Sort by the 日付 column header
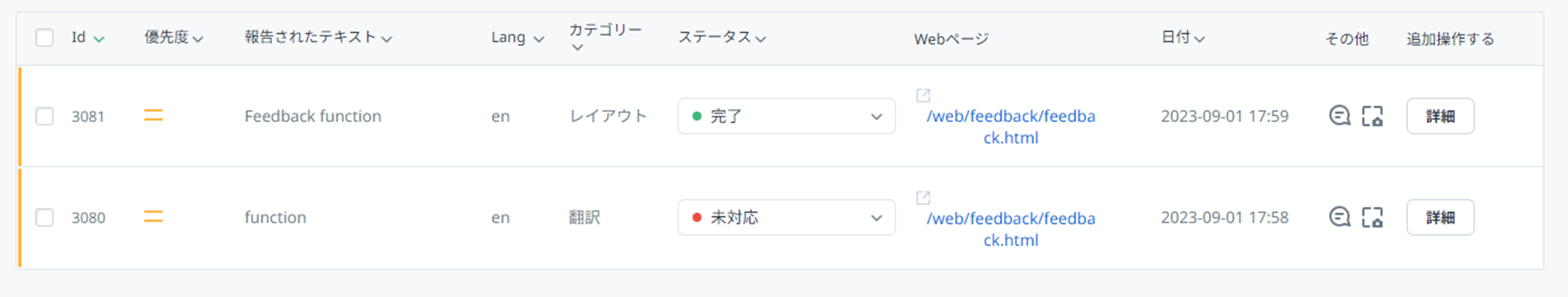The image size is (1568, 297). coord(1183,38)
